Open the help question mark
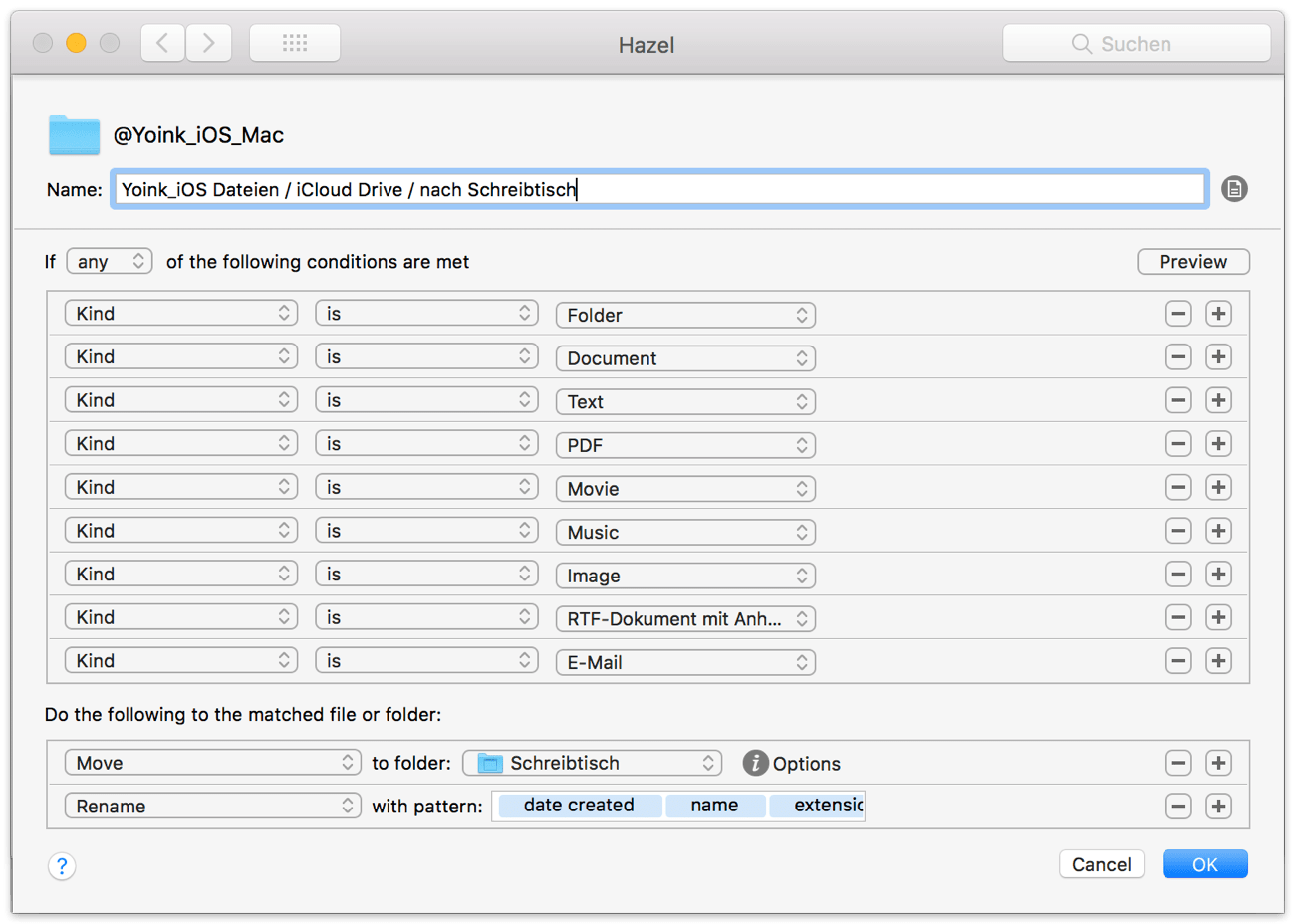The height and width of the screenshot is (924, 1295). point(62,866)
